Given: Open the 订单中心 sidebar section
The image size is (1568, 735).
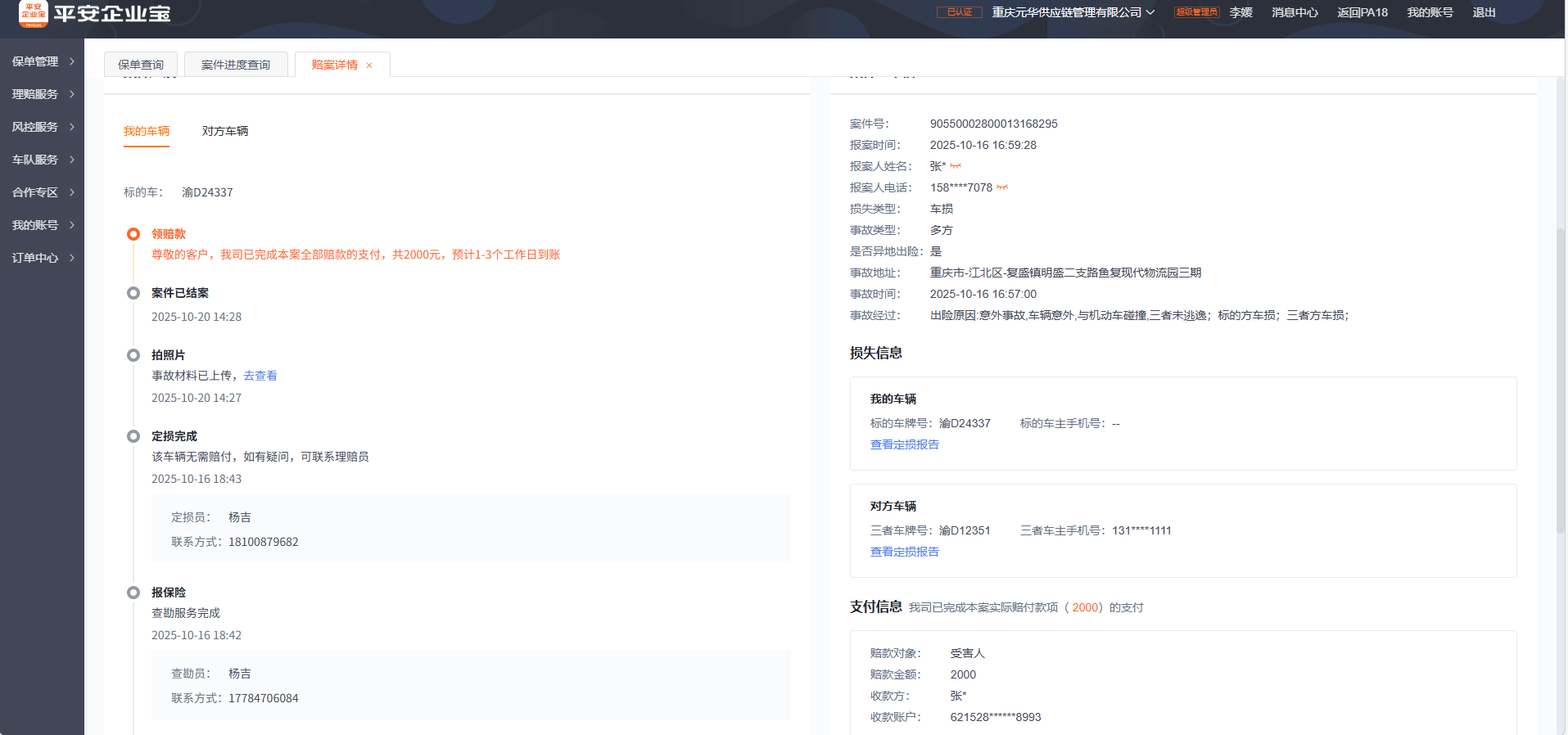Looking at the screenshot, I should pyautogui.click(x=43, y=258).
